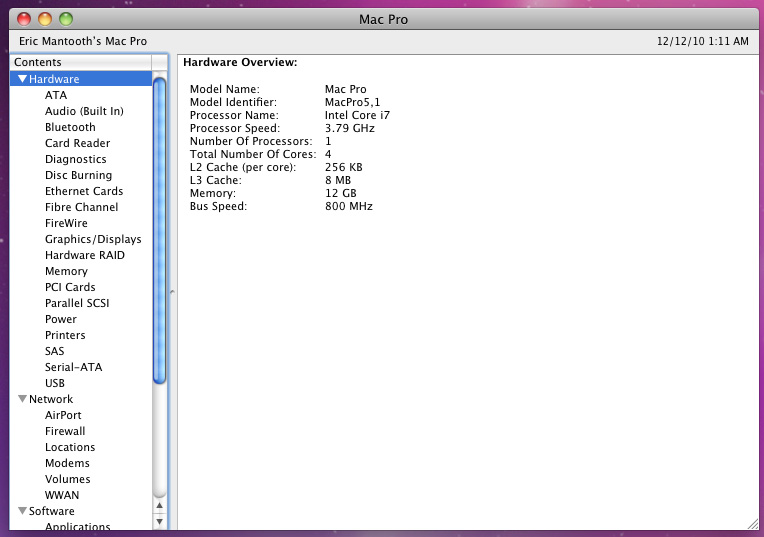Screen dimensions: 764x537
Task: Click the green zoom window button
Action: point(66,19)
